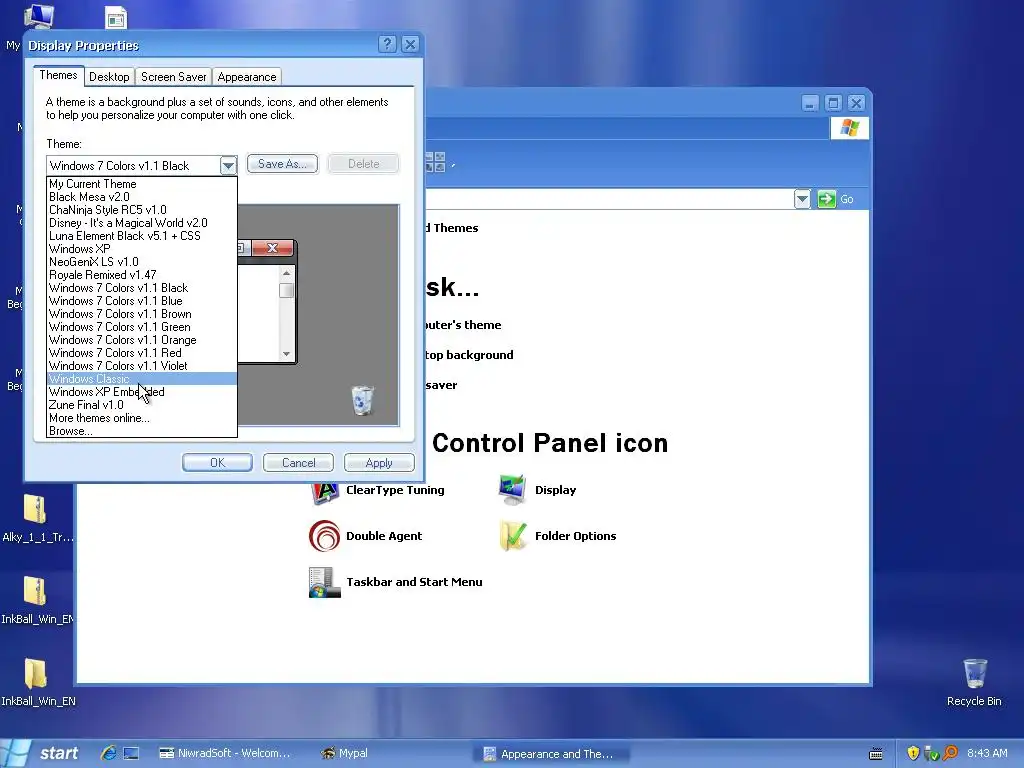Click the My Computer desktop icon
The height and width of the screenshot is (768, 1024).
click(38, 16)
